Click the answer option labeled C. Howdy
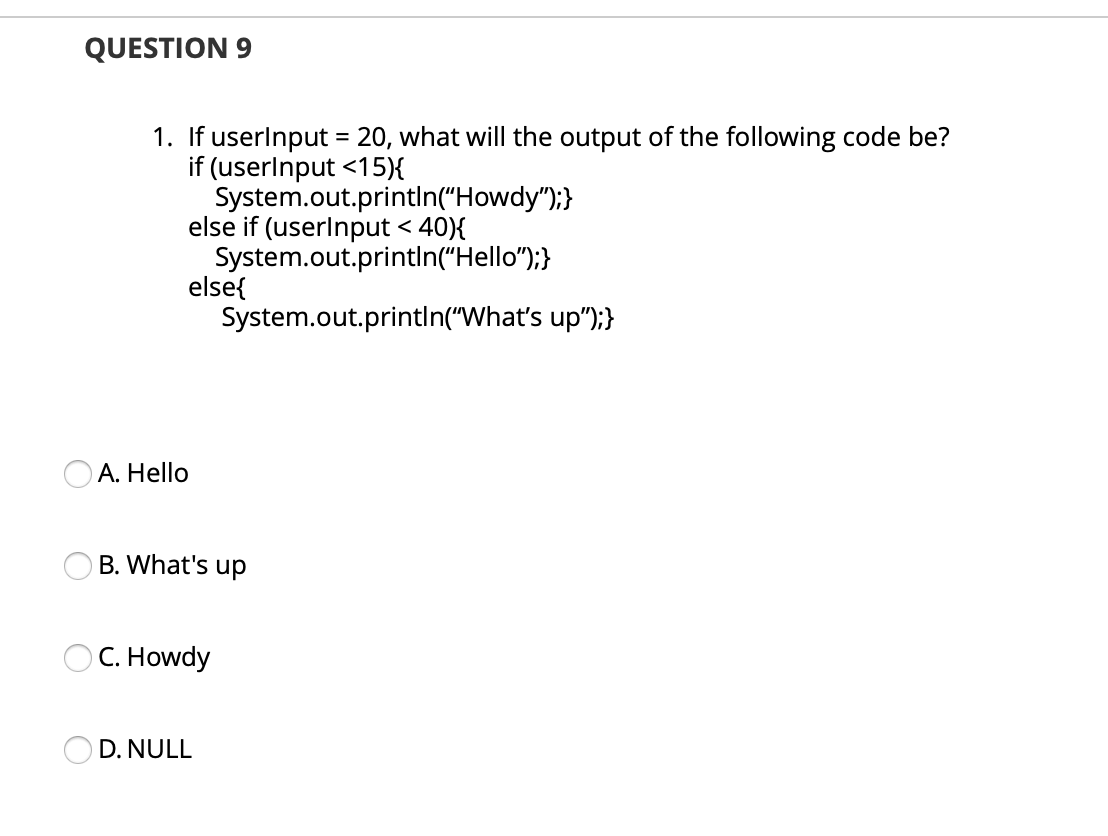 pyautogui.click(x=154, y=657)
